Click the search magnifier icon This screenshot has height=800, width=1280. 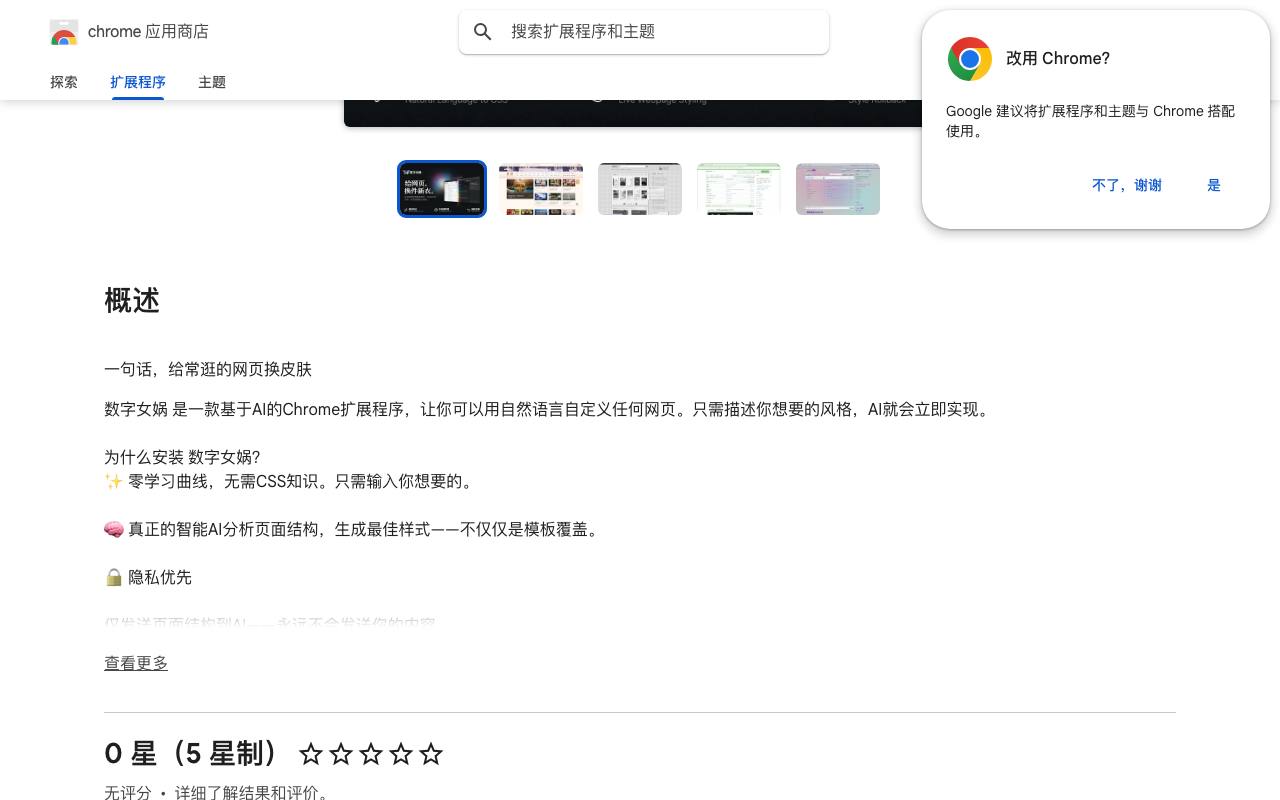[x=483, y=32]
